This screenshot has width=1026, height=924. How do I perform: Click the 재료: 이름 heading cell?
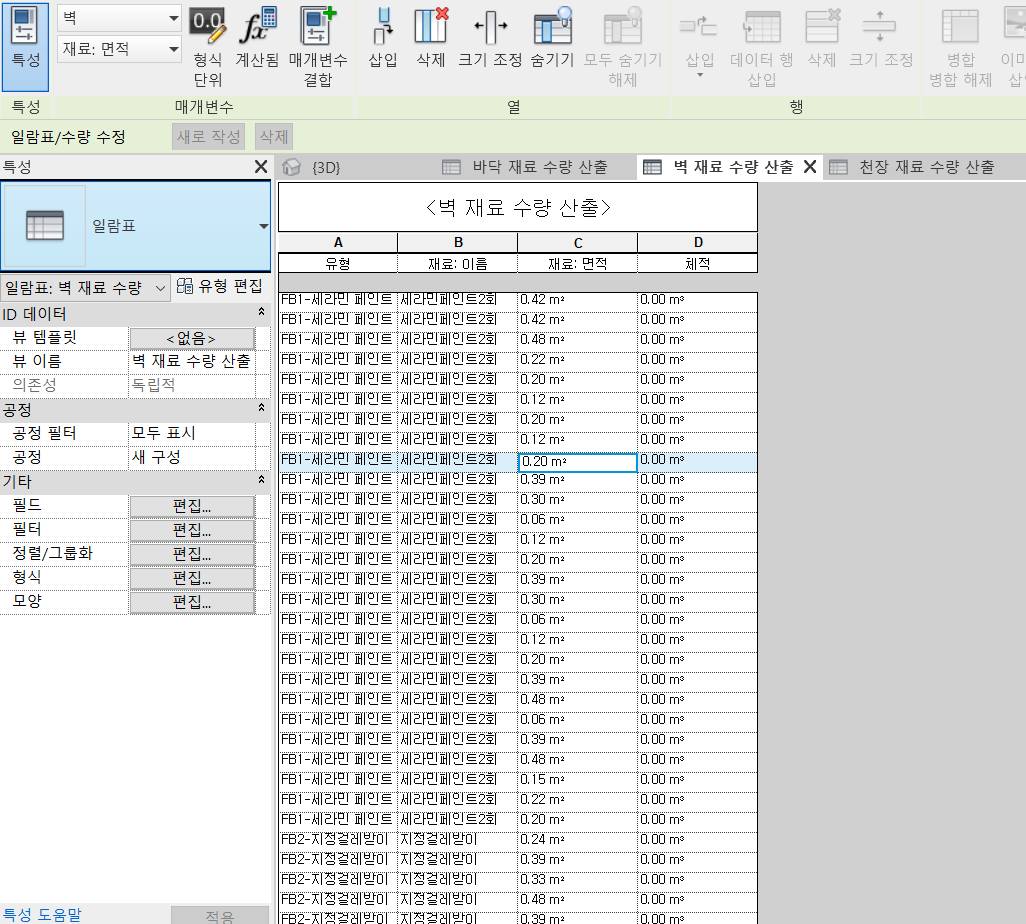[458, 264]
